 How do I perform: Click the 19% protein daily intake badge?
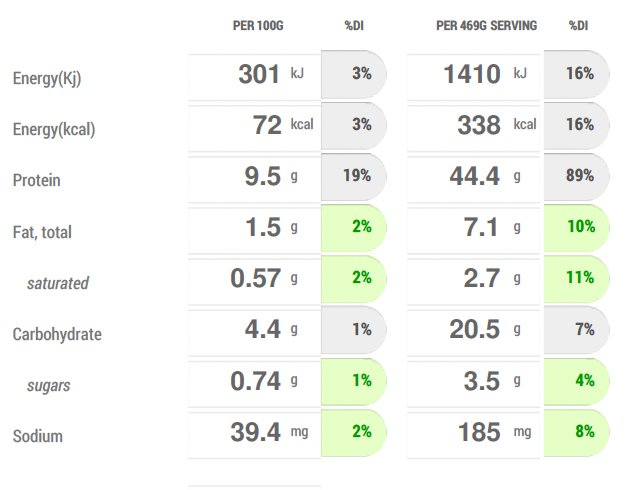357,176
